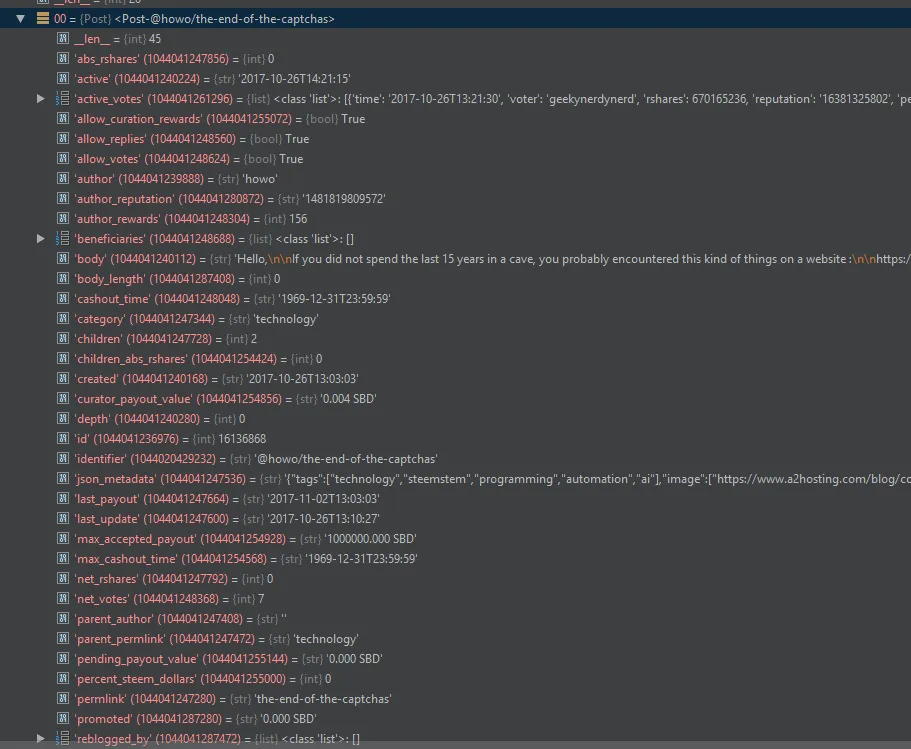Click the Post object icon beside 00
The image size is (911, 749).
coord(42,19)
